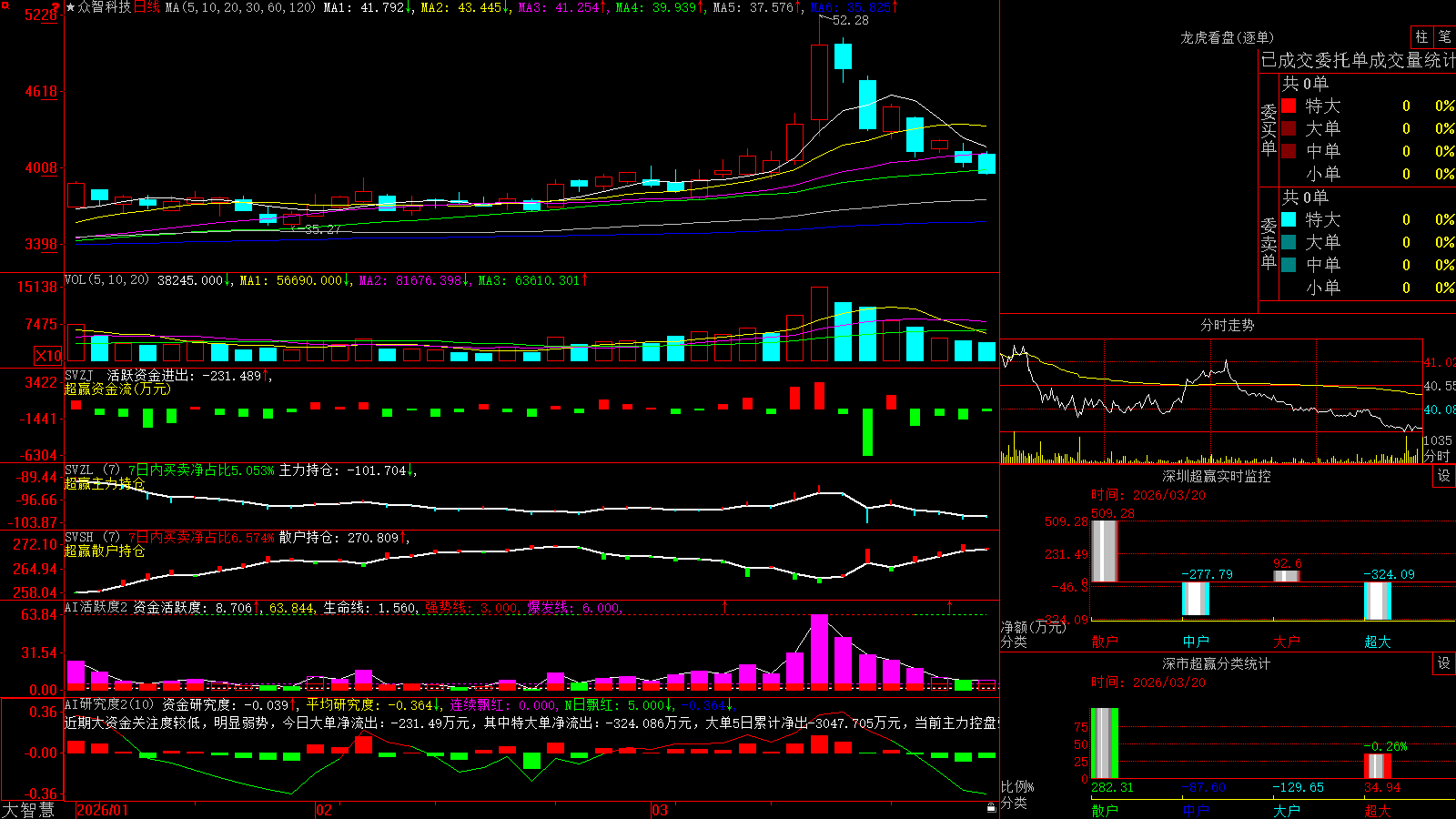The height and width of the screenshot is (819, 1456).
Task: Click the 散户 ratio value 282.31
Action: click(x=1112, y=787)
